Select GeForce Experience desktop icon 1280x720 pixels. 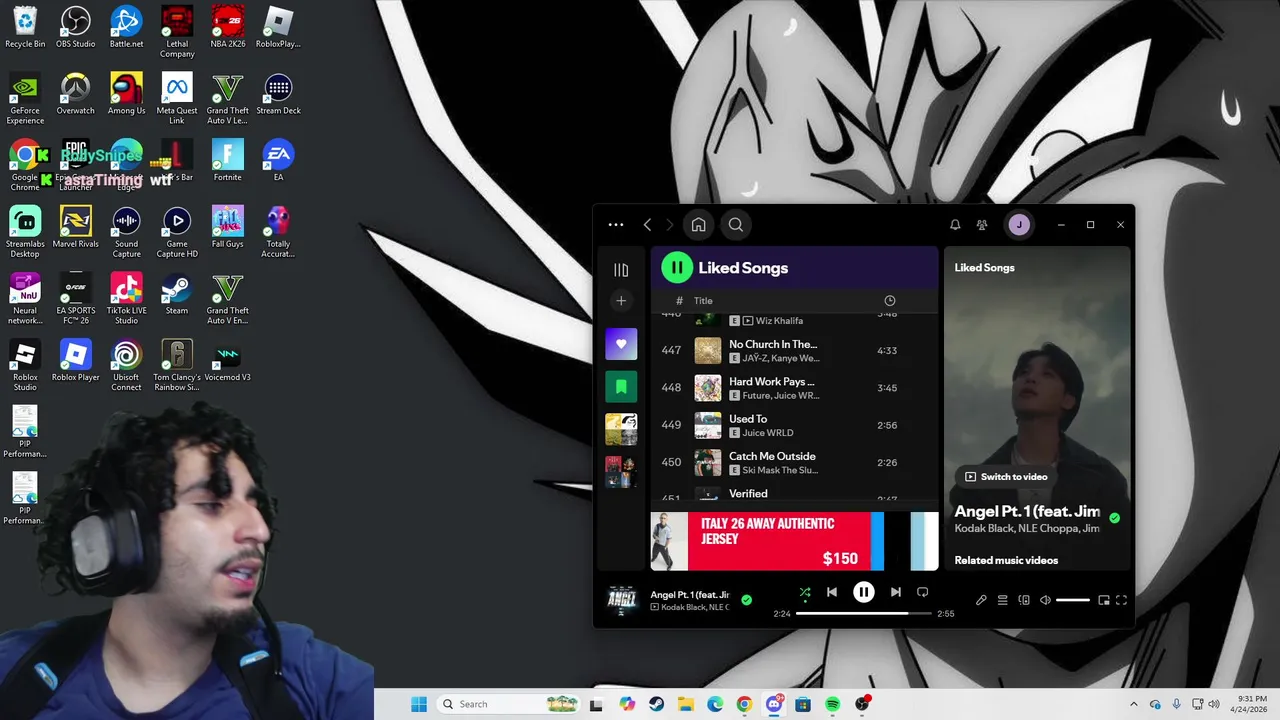tap(25, 99)
